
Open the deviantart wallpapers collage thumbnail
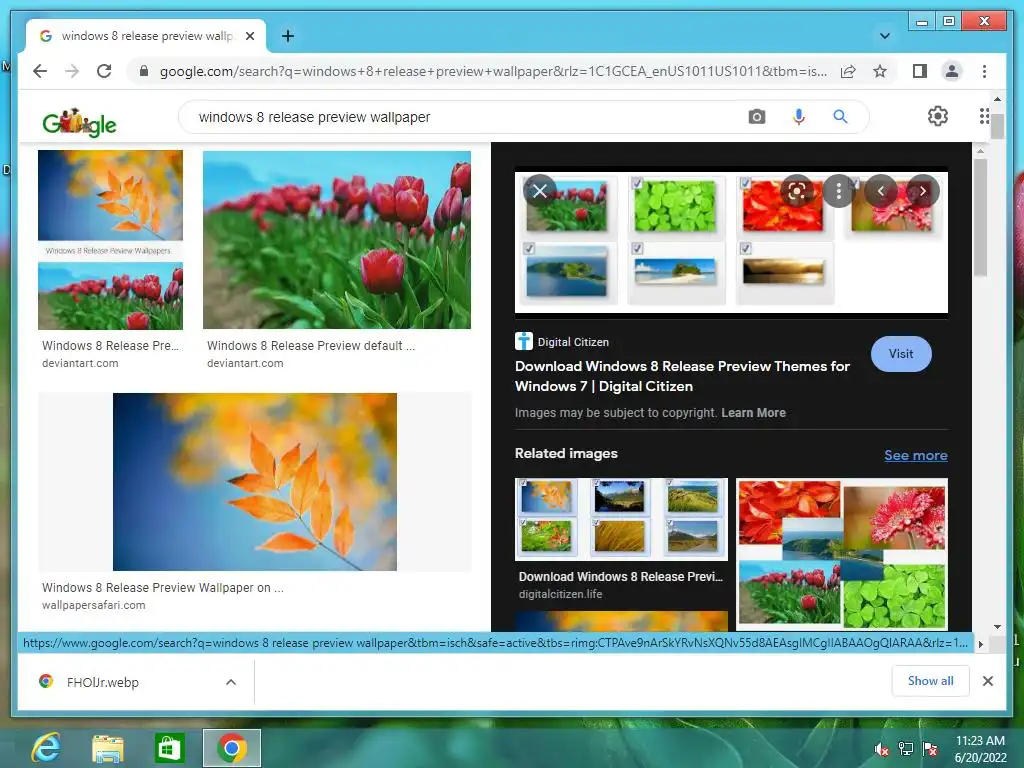click(110, 240)
